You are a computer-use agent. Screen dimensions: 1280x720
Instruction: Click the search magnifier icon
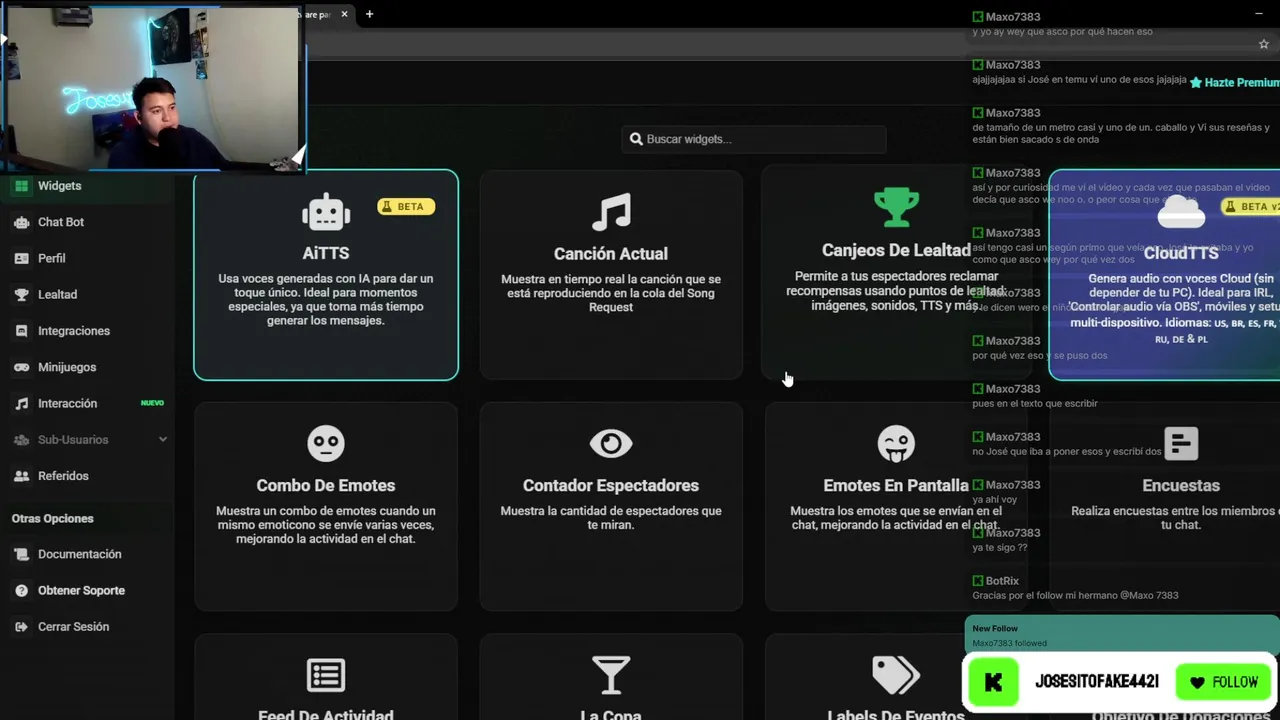[x=636, y=139]
